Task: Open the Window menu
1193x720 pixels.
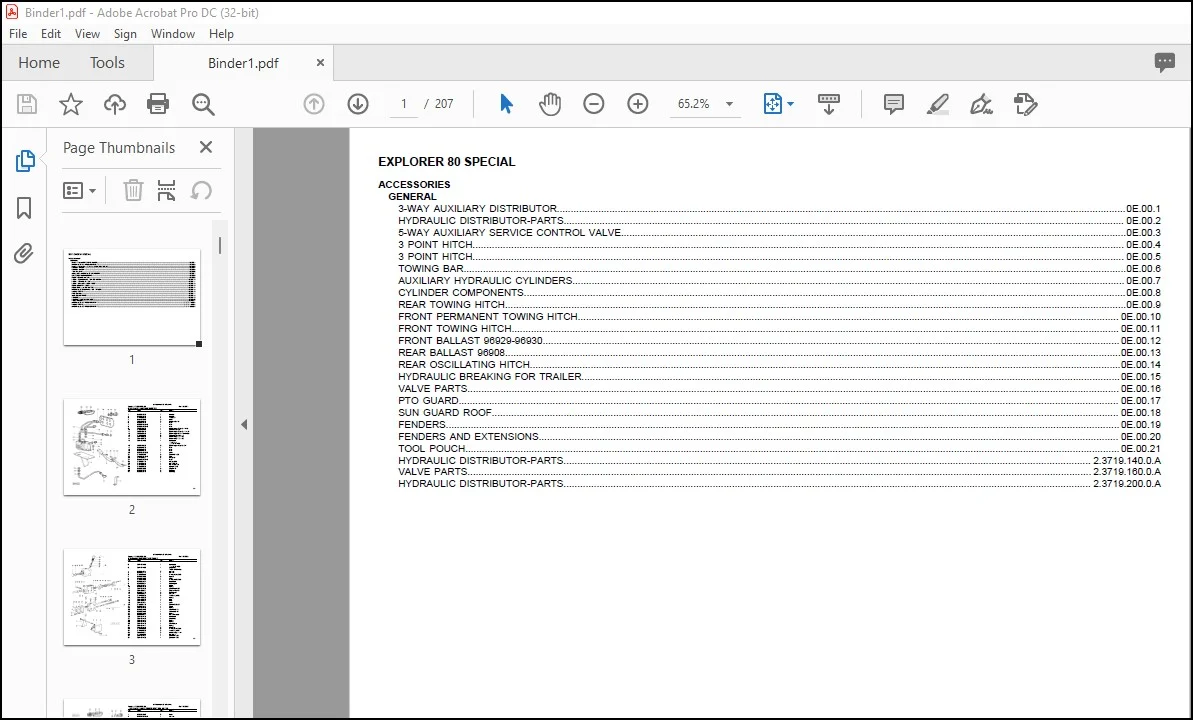Action: click(173, 33)
